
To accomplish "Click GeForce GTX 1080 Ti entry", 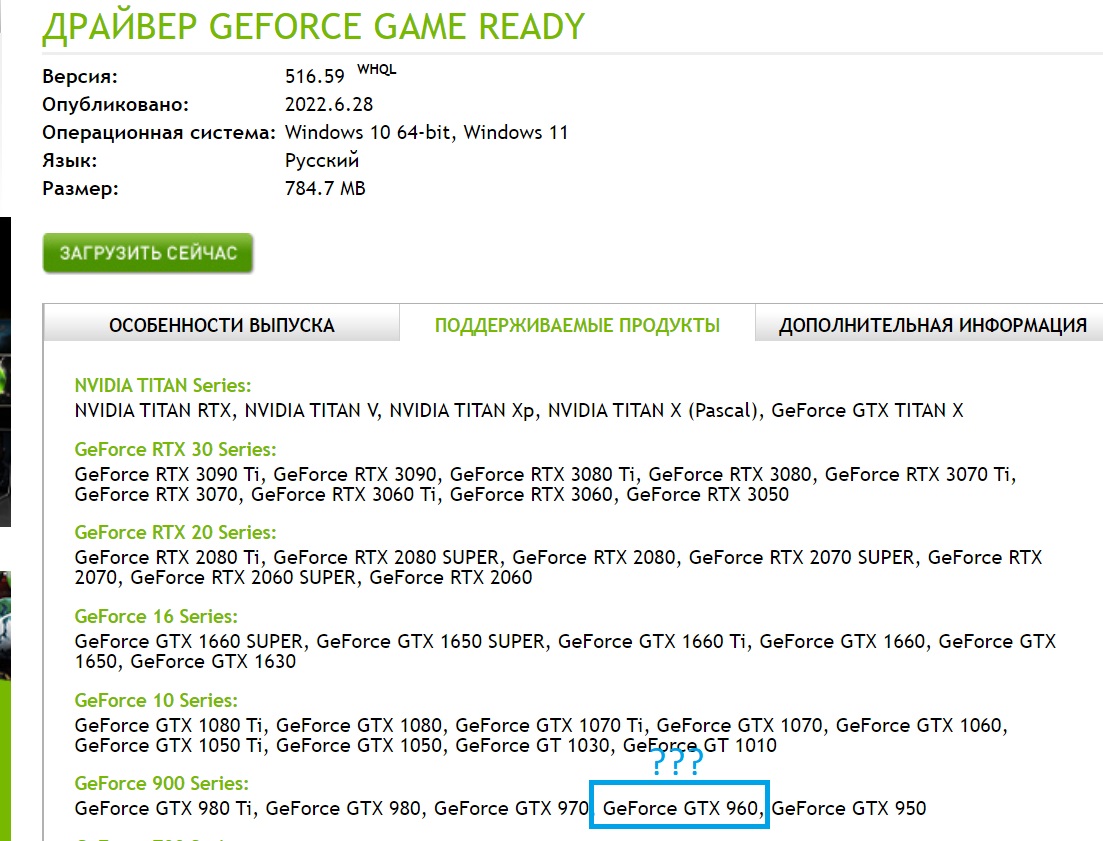I will click(168, 726).
